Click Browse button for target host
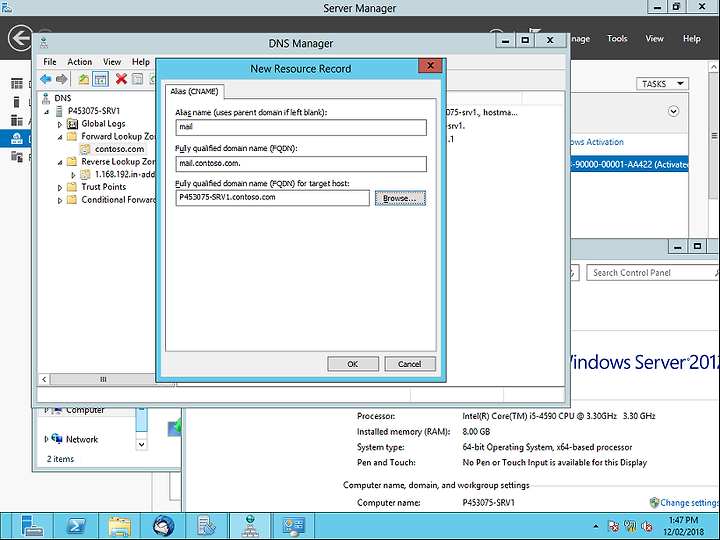720x540 pixels. [x=400, y=198]
